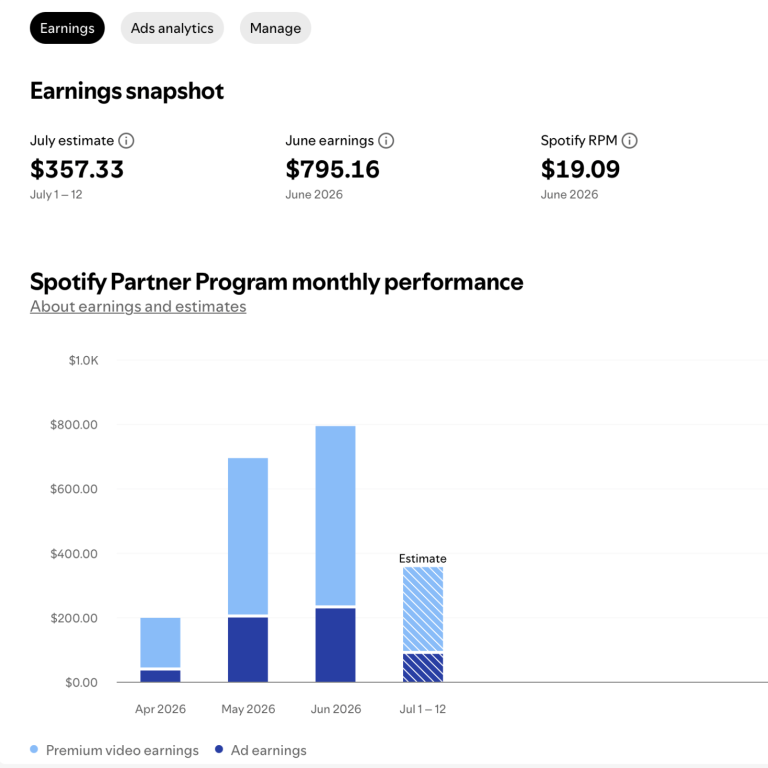Click the June earnings info icon

386,141
